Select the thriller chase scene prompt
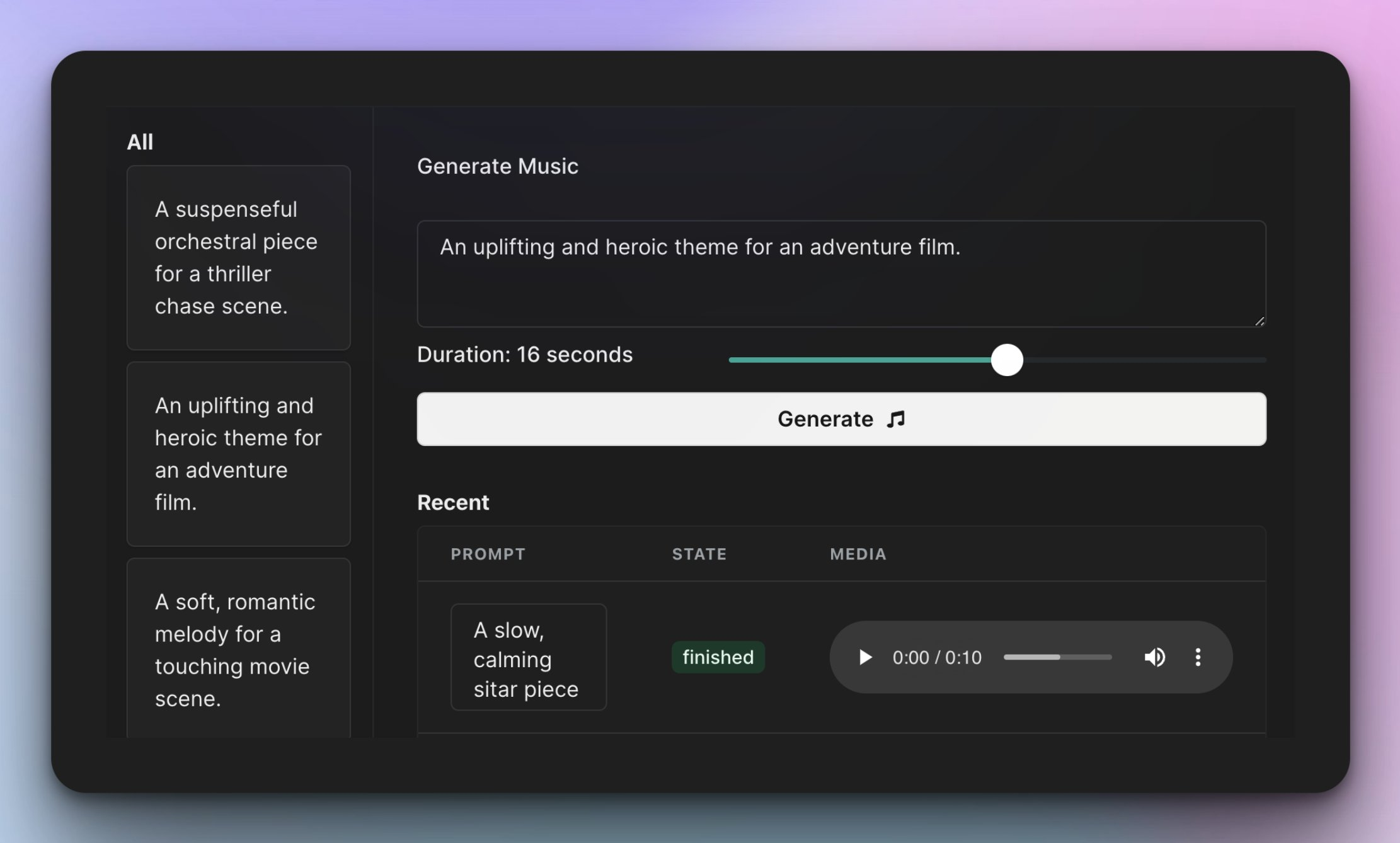This screenshot has height=843, width=1400. pyautogui.click(x=243, y=258)
